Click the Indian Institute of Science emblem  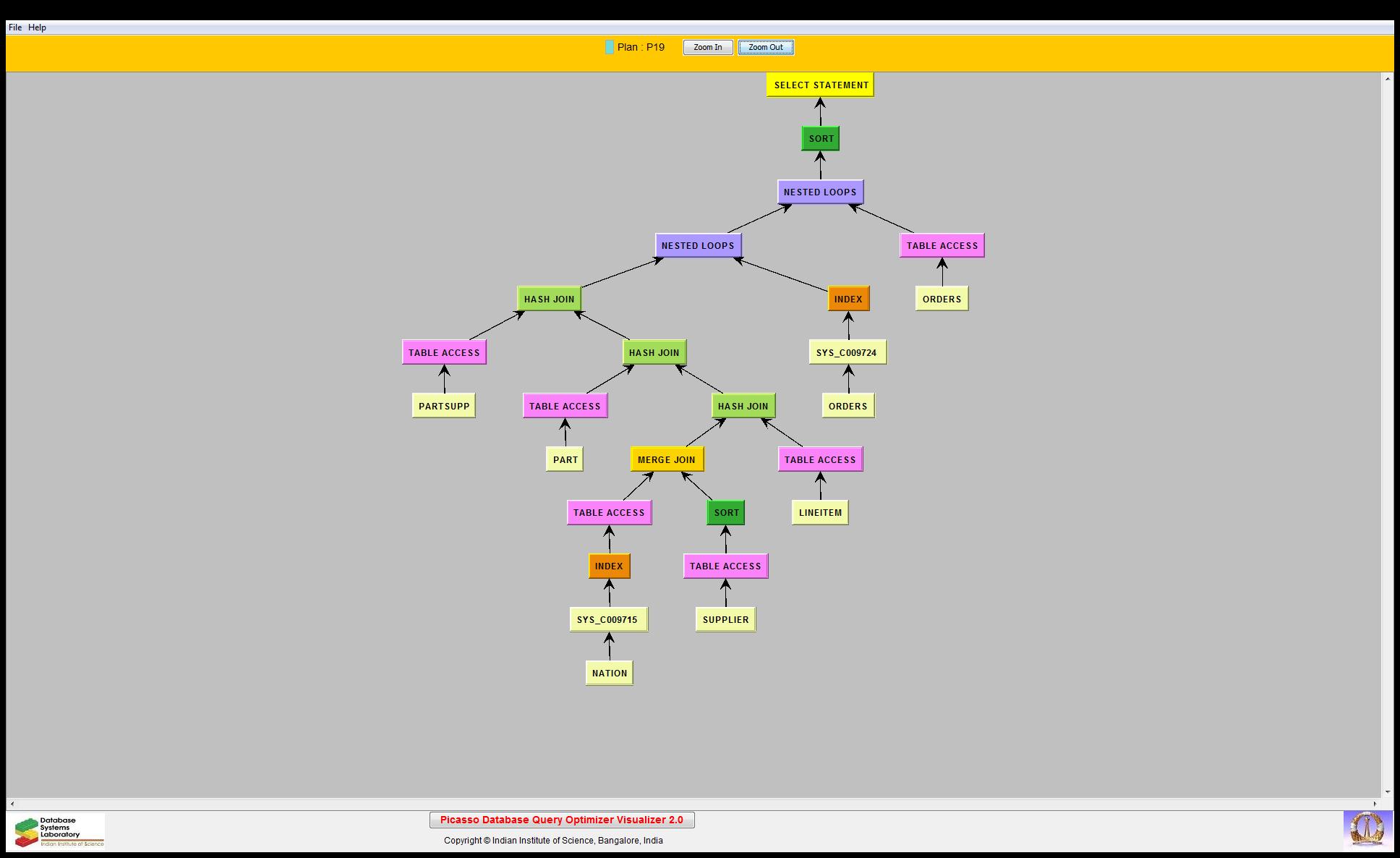click(1367, 829)
